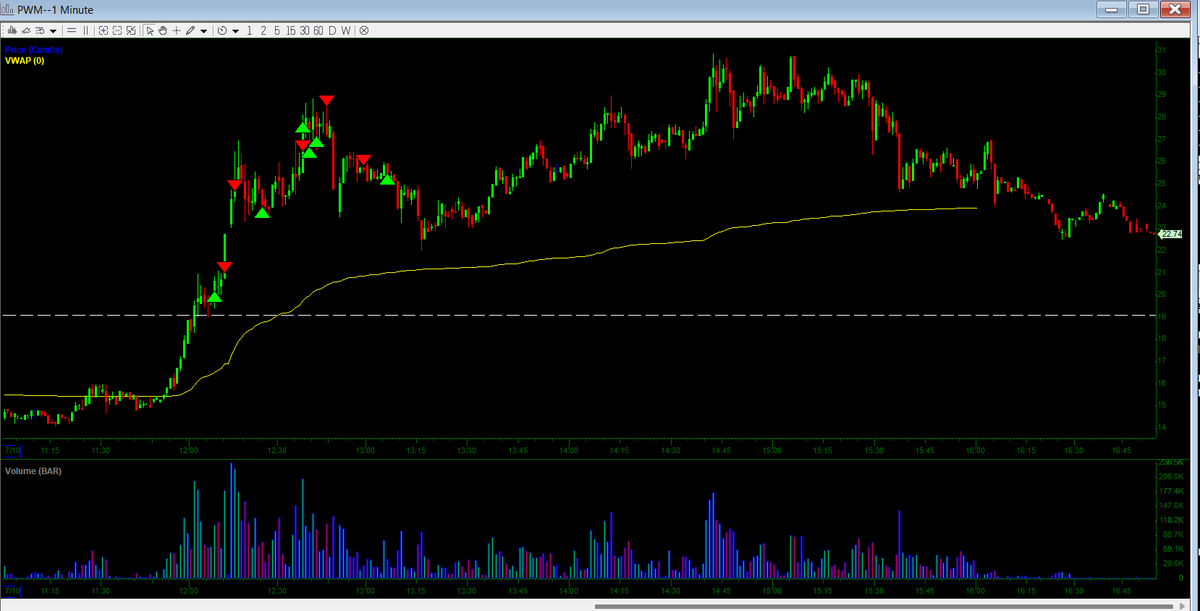Select the horizontal lines tool icon
Screen dimensions: 1200x611
pos(72,30)
